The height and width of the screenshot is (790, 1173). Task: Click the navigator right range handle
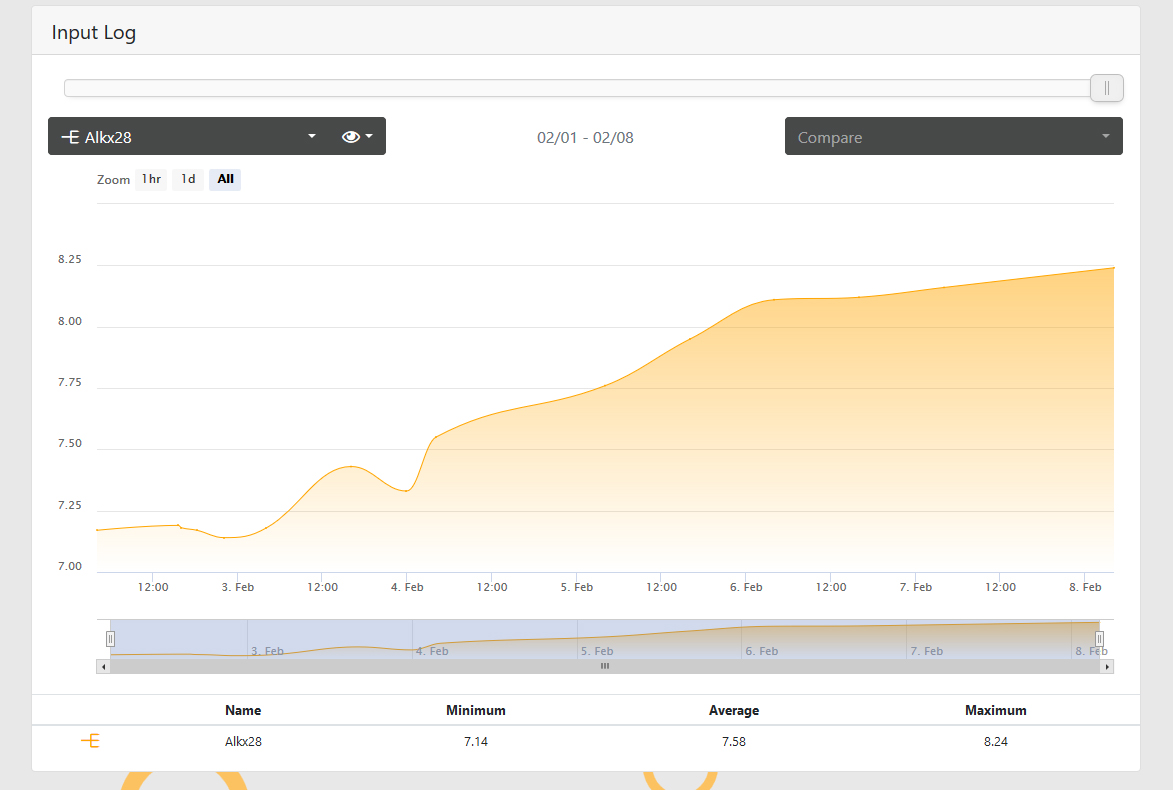click(x=1099, y=639)
